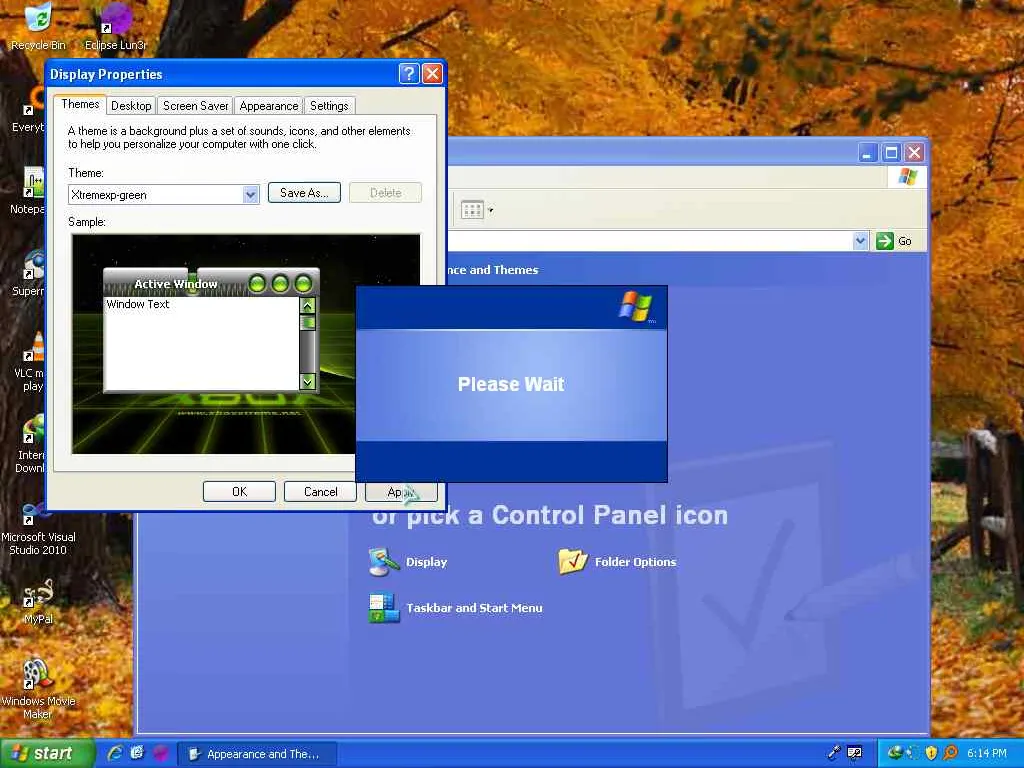Click the sample window scrollbar up arrow
Image resolution: width=1024 pixels, height=768 pixels.
coord(308,305)
